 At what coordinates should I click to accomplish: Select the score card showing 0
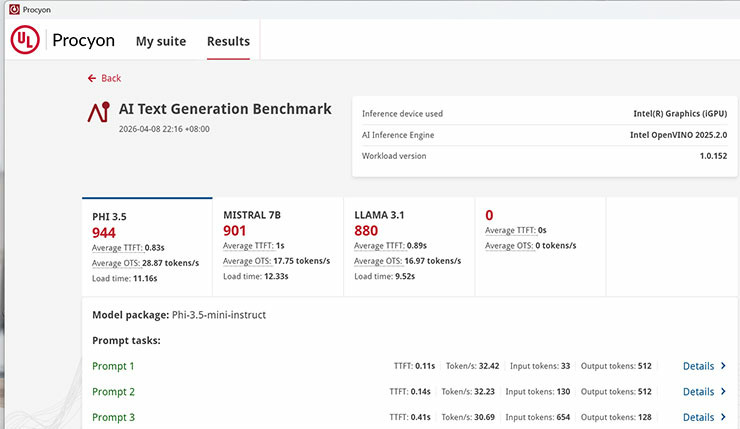[x=540, y=246]
